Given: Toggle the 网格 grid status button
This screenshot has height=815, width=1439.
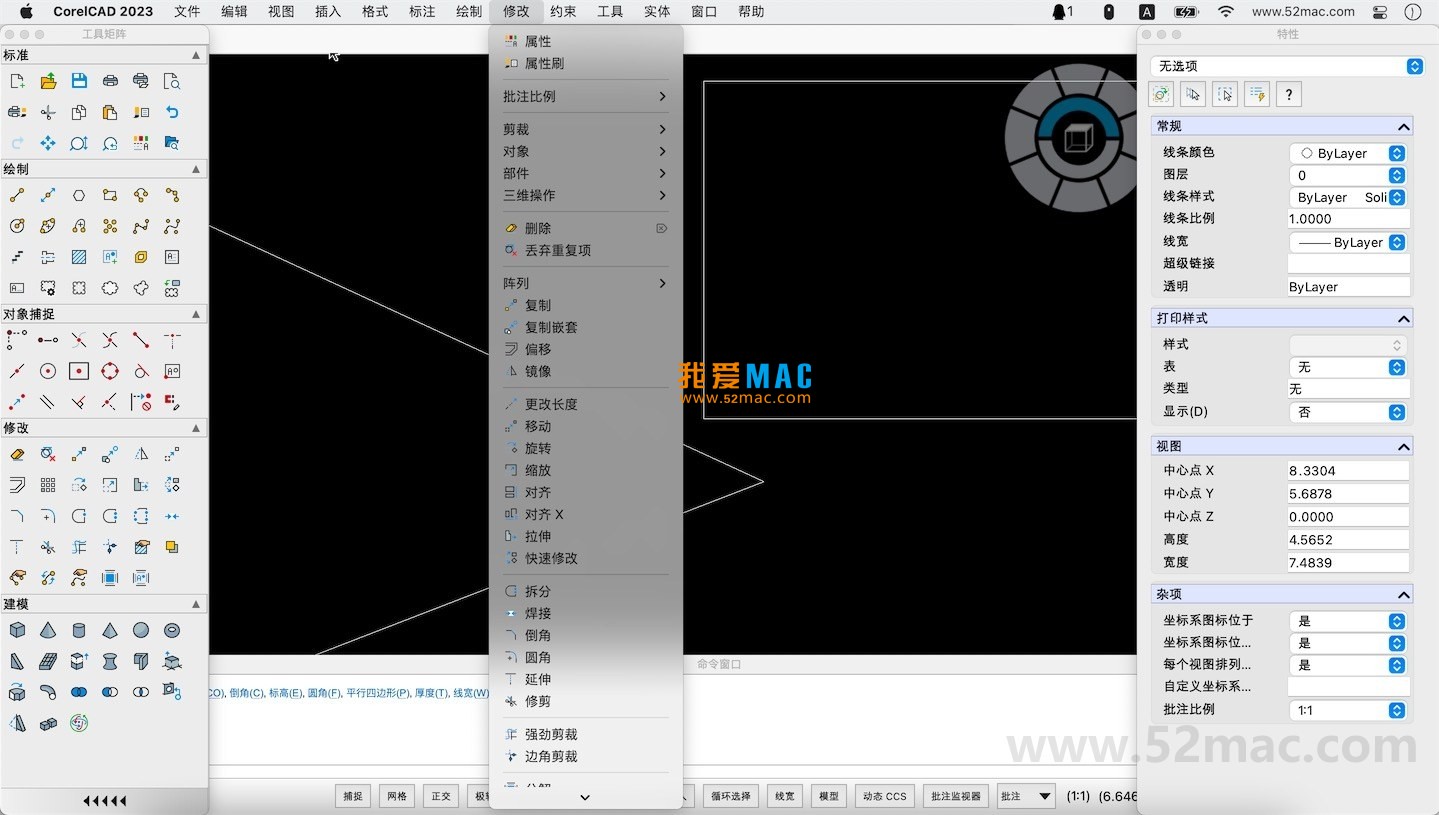Looking at the screenshot, I should 397,796.
